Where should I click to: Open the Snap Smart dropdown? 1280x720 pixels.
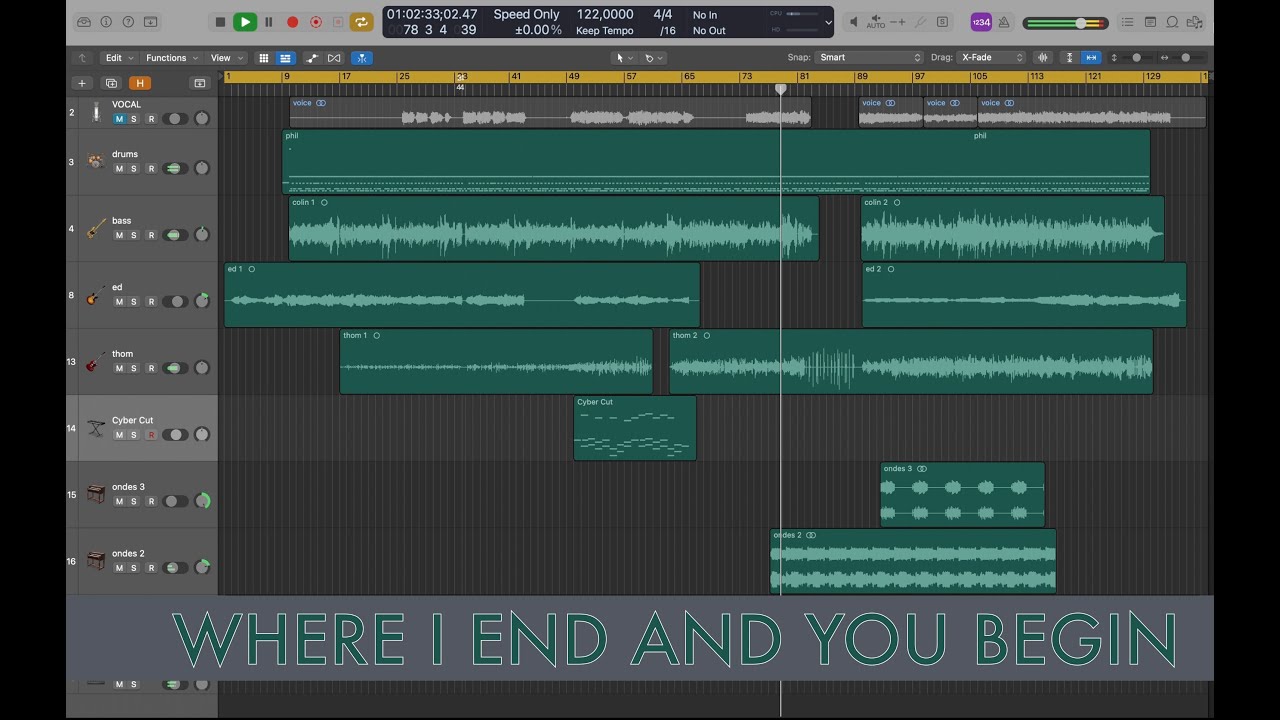tap(869, 58)
